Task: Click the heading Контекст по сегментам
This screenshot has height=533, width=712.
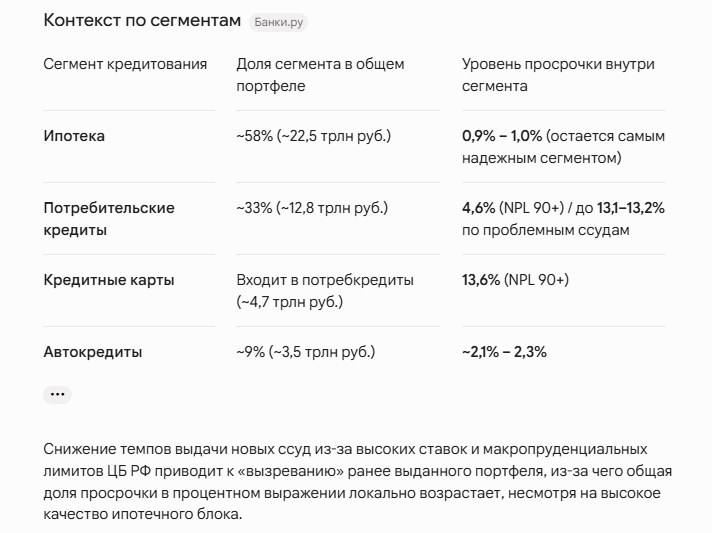Action: coord(142,21)
